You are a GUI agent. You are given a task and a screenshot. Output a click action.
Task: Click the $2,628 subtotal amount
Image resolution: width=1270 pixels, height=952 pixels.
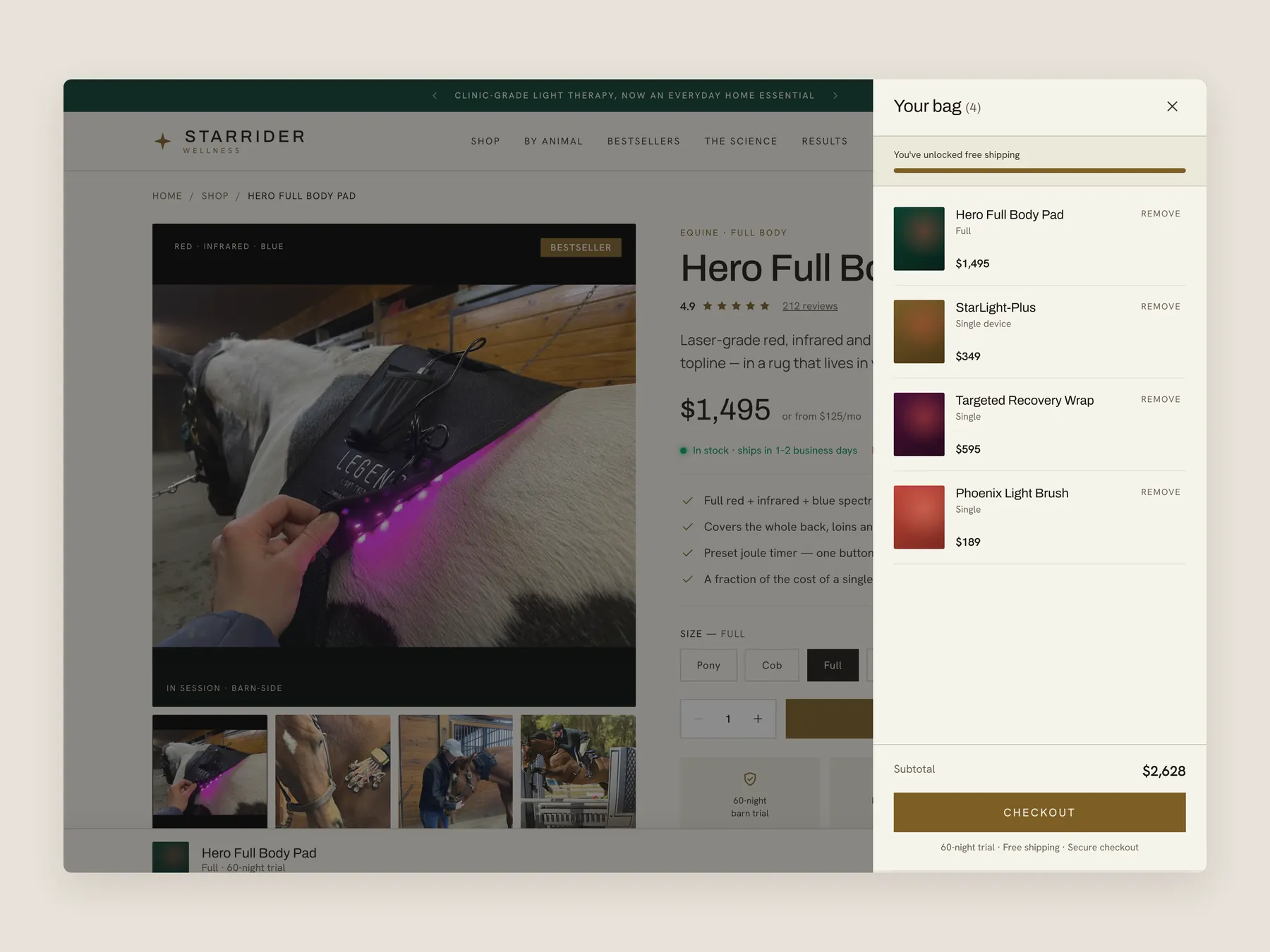(x=1163, y=771)
